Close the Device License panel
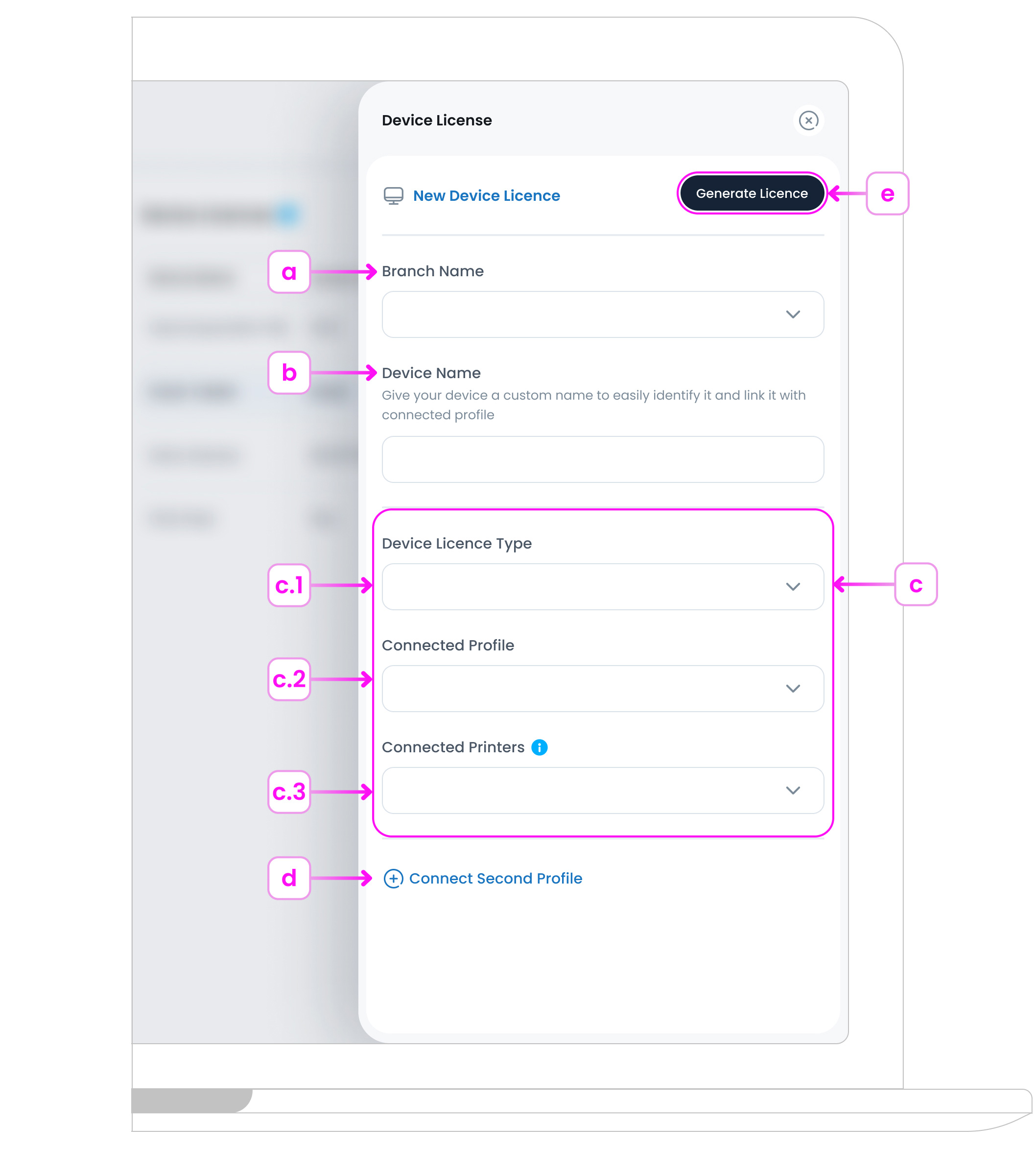The width and height of the screenshot is (1036, 1149). [x=808, y=120]
